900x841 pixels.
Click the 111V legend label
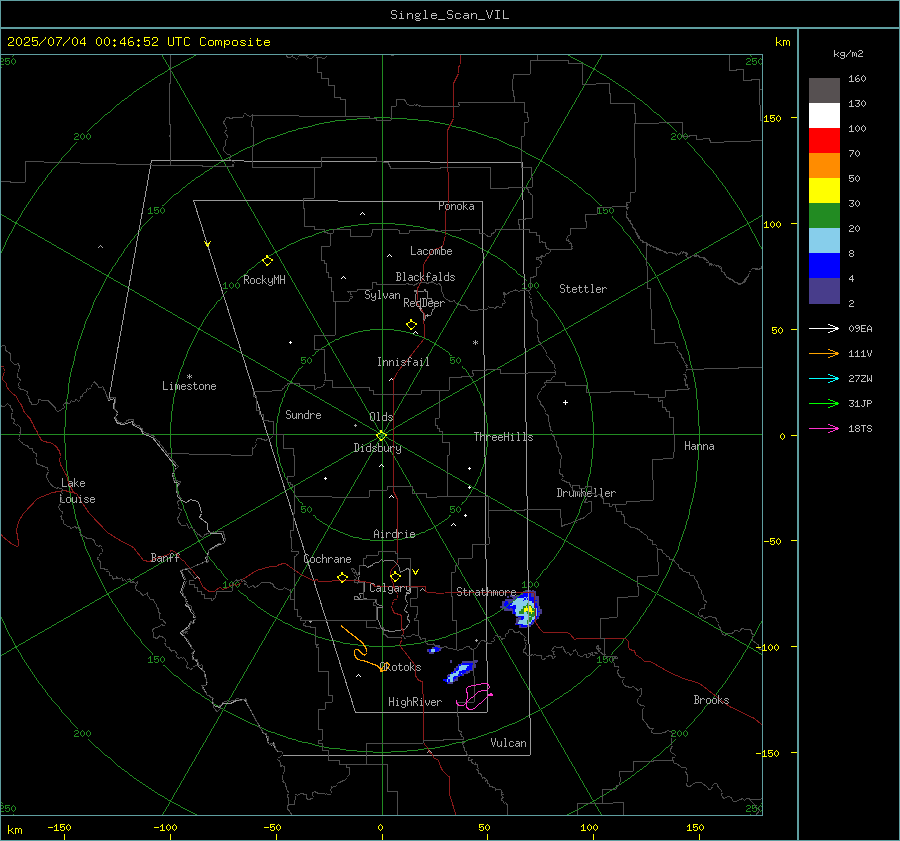click(860, 354)
